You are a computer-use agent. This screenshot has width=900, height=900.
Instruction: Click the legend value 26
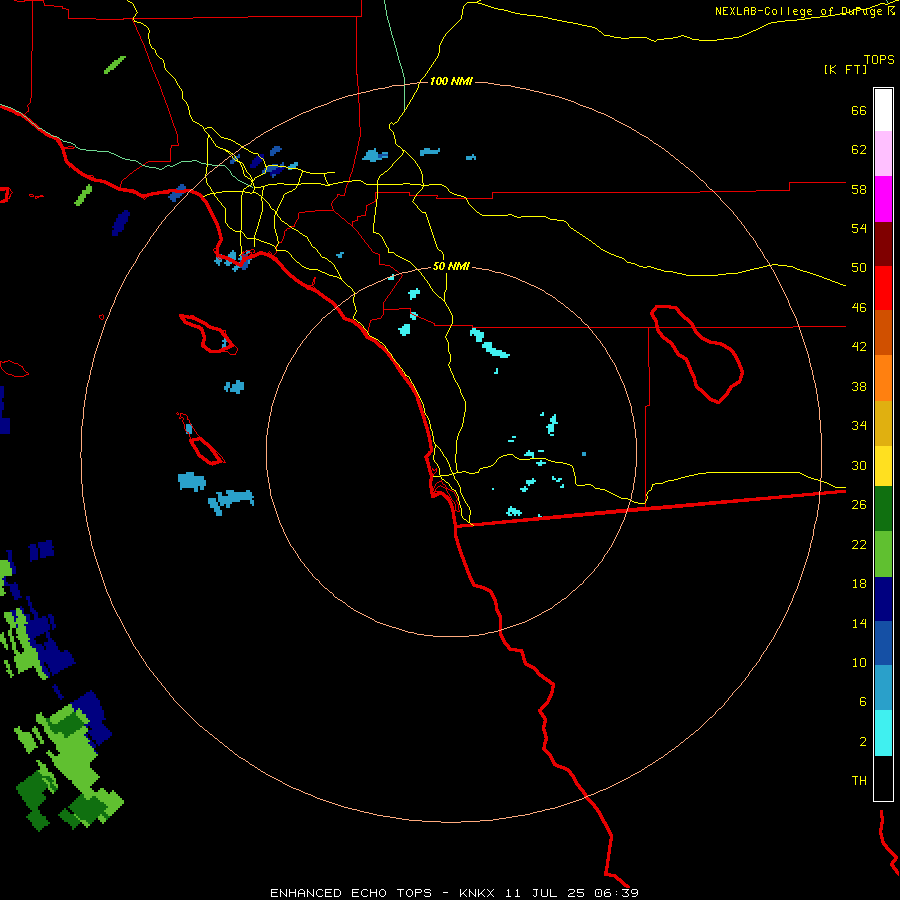(x=859, y=505)
